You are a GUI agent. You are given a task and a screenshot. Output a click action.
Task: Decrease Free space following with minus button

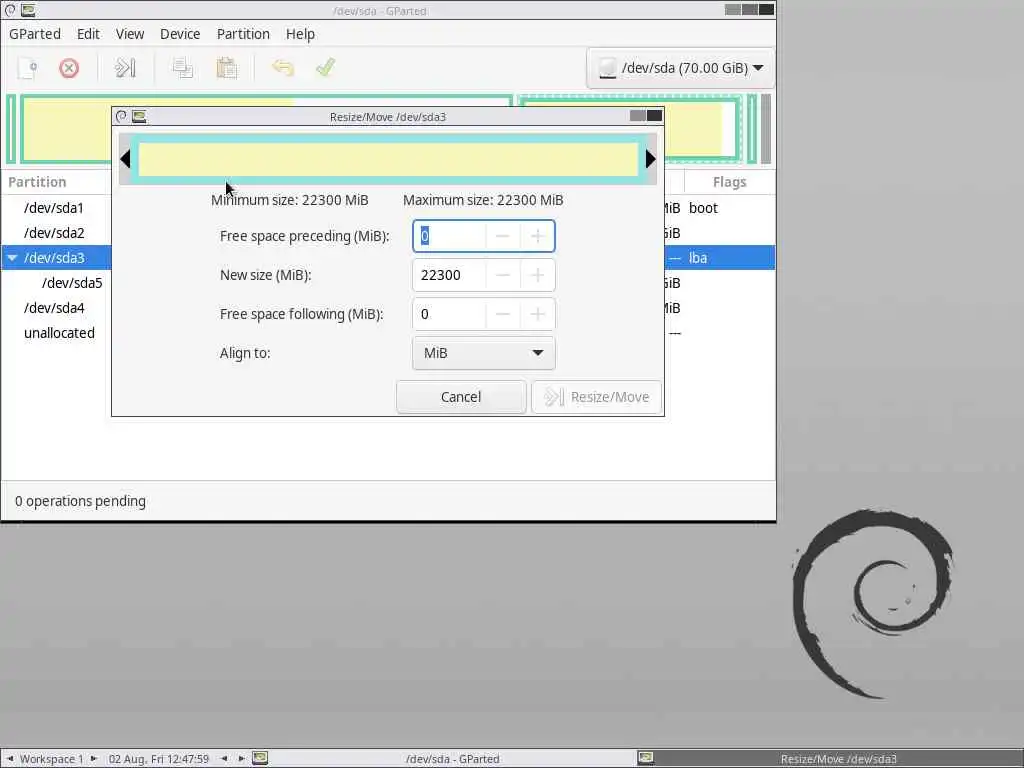tap(502, 314)
